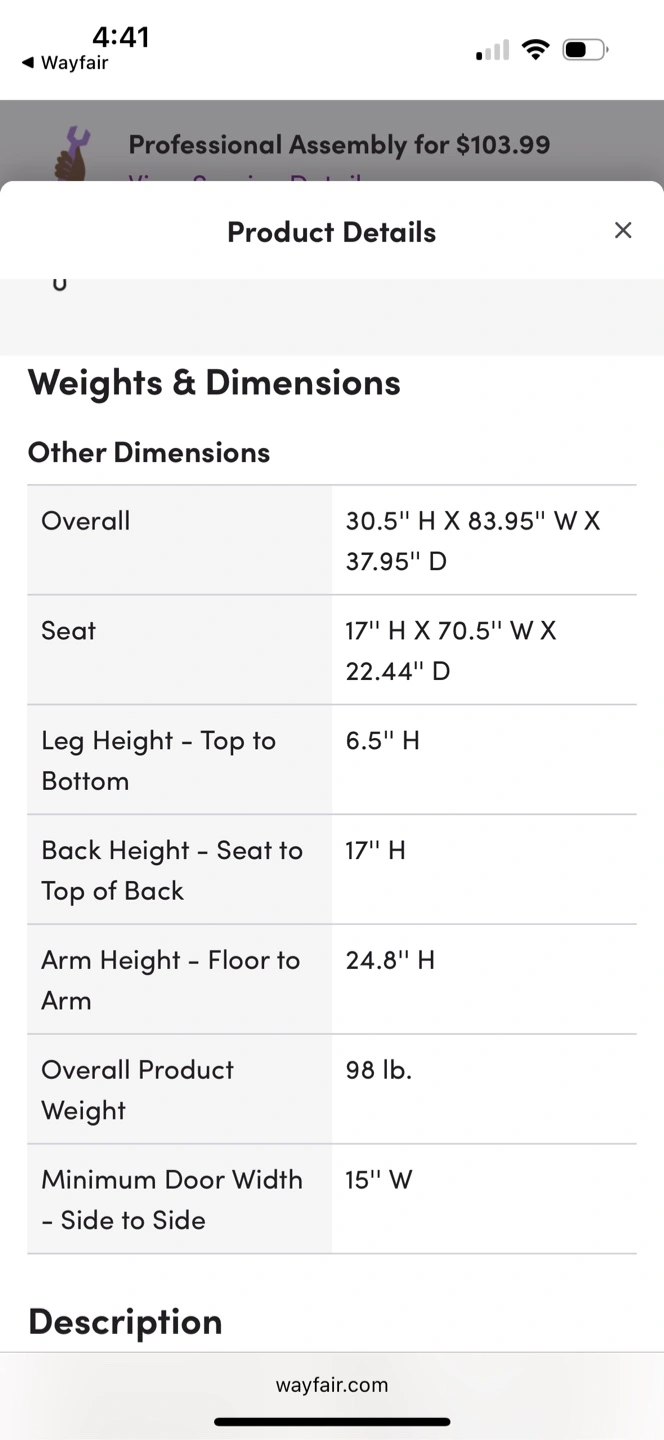Tap the Product Details title
664x1440 pixels.
pos(332,232)
